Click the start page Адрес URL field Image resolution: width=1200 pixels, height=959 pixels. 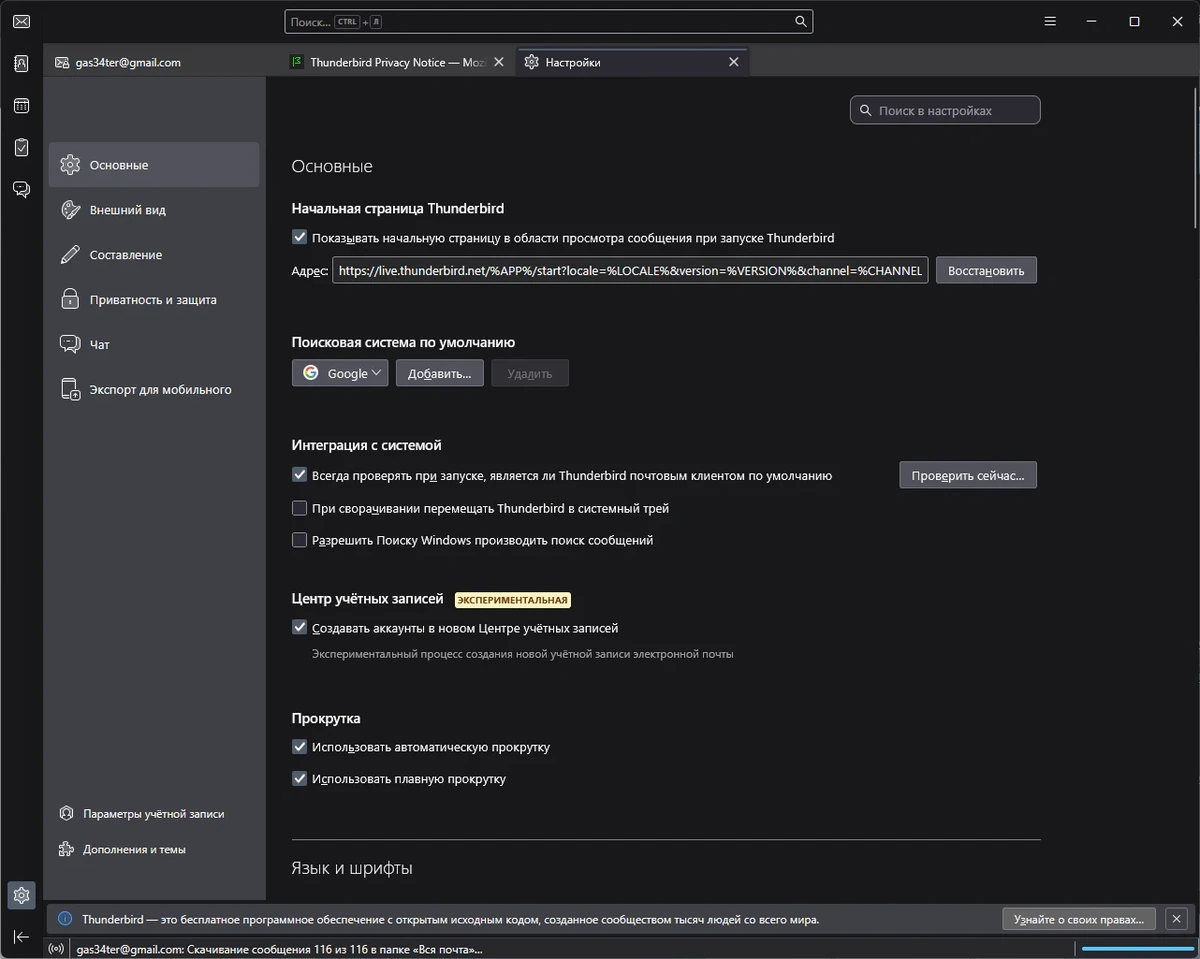tap(630, 270)
